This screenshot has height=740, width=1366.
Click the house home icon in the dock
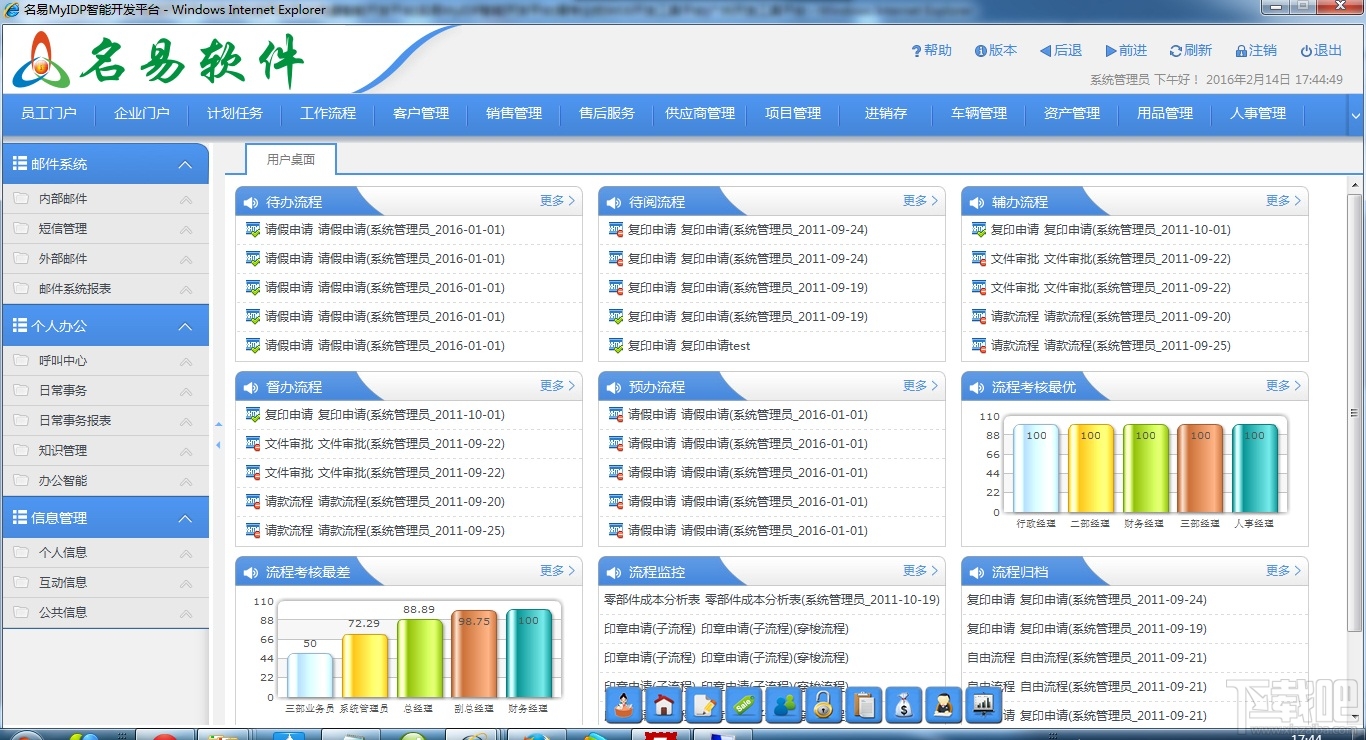pos(663,705)
